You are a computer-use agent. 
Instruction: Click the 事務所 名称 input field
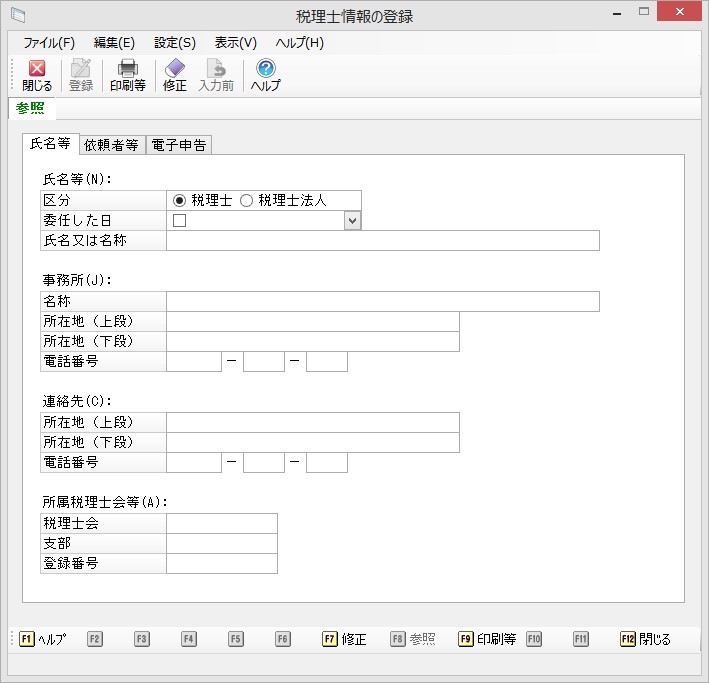382,302
